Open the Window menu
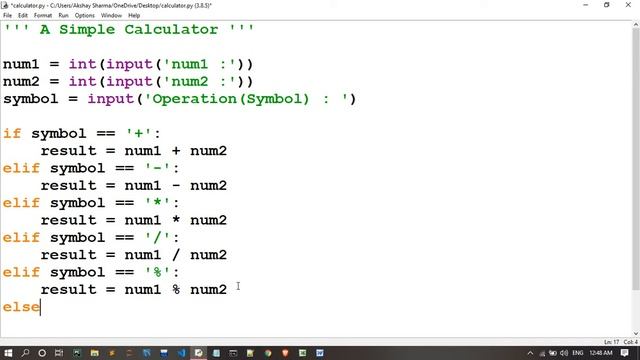 (111, 16)
